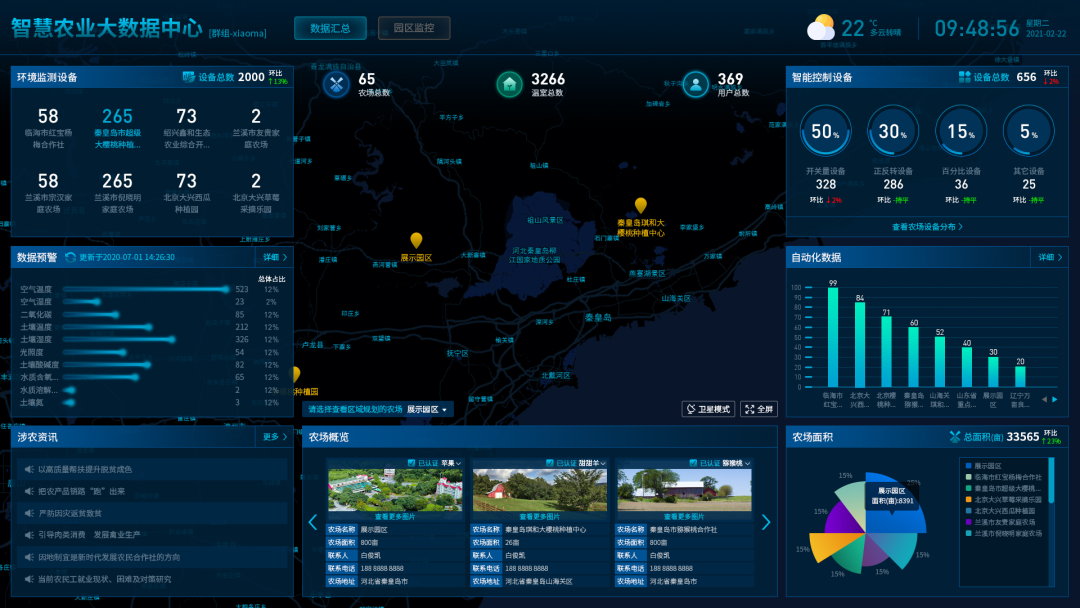Screen dimensions: 1080x608
Task: Click the user total (用户总数) icon
Action: click(696, 85)
